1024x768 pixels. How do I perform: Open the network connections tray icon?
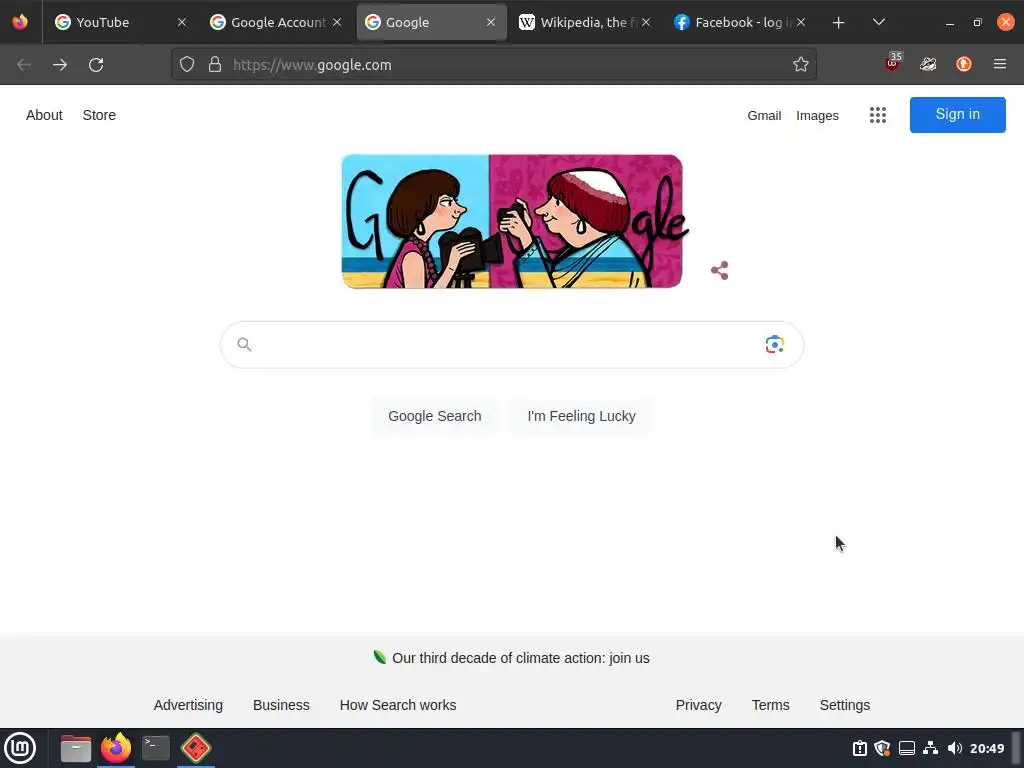[931, 748]
